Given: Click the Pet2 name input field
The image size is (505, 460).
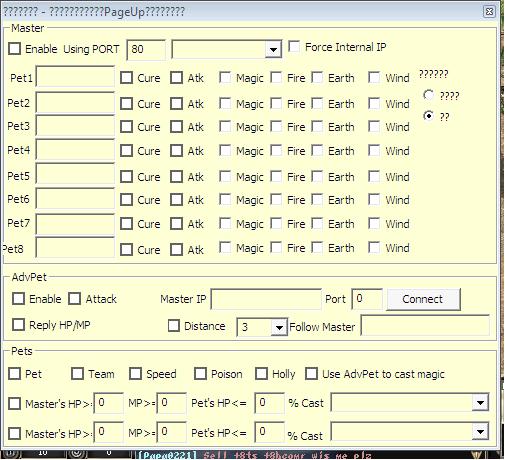Looking at the screenshot, I should point(75,103).
